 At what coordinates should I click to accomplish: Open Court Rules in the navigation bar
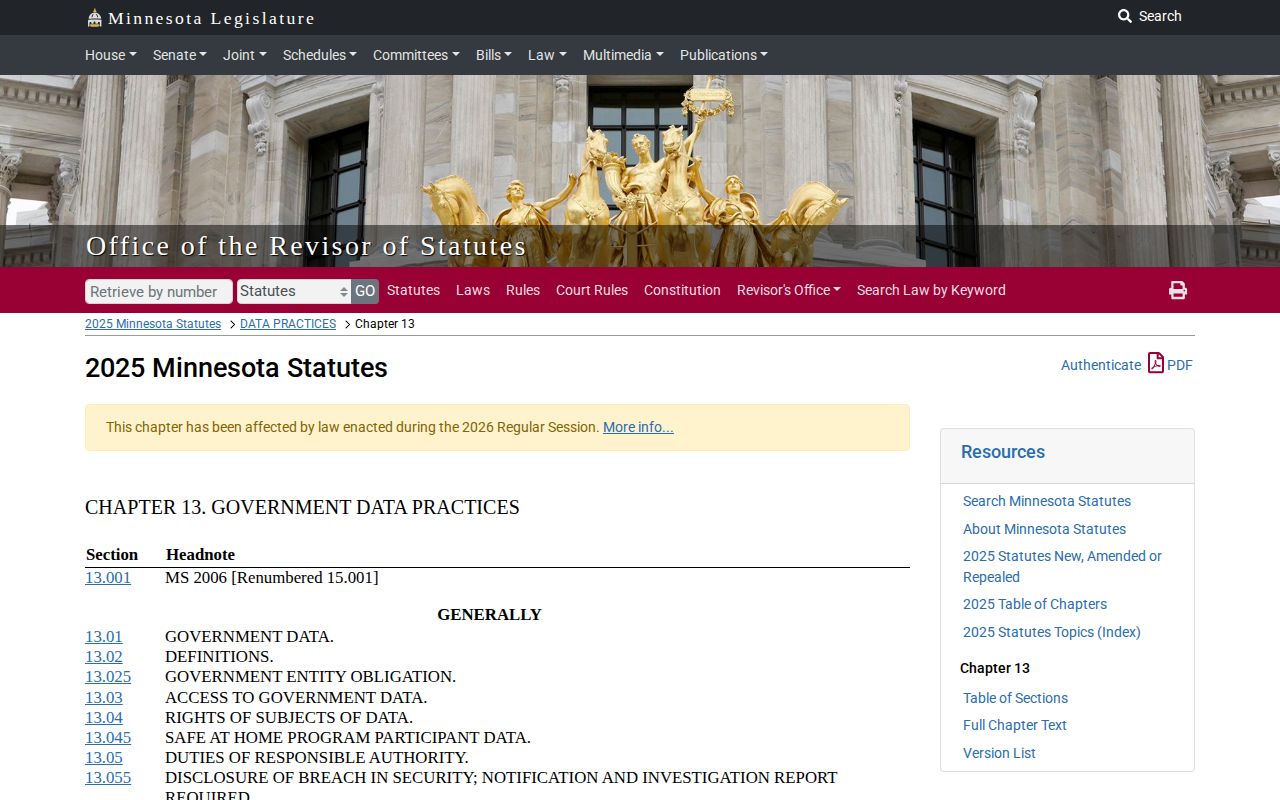click(x=592, y=290)
